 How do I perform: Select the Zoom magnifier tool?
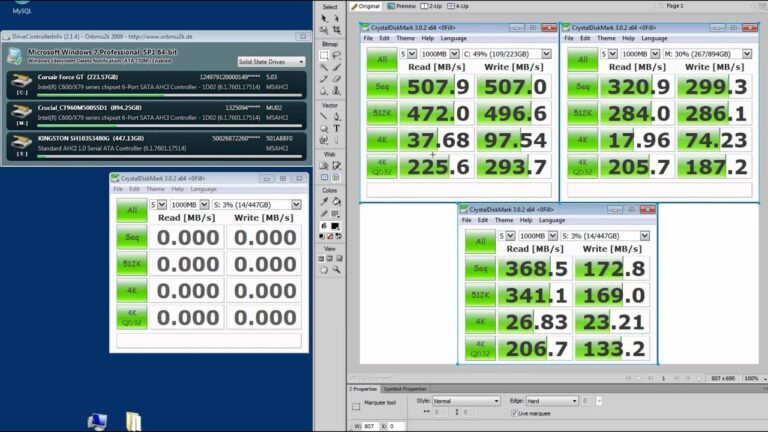[336, 269]
